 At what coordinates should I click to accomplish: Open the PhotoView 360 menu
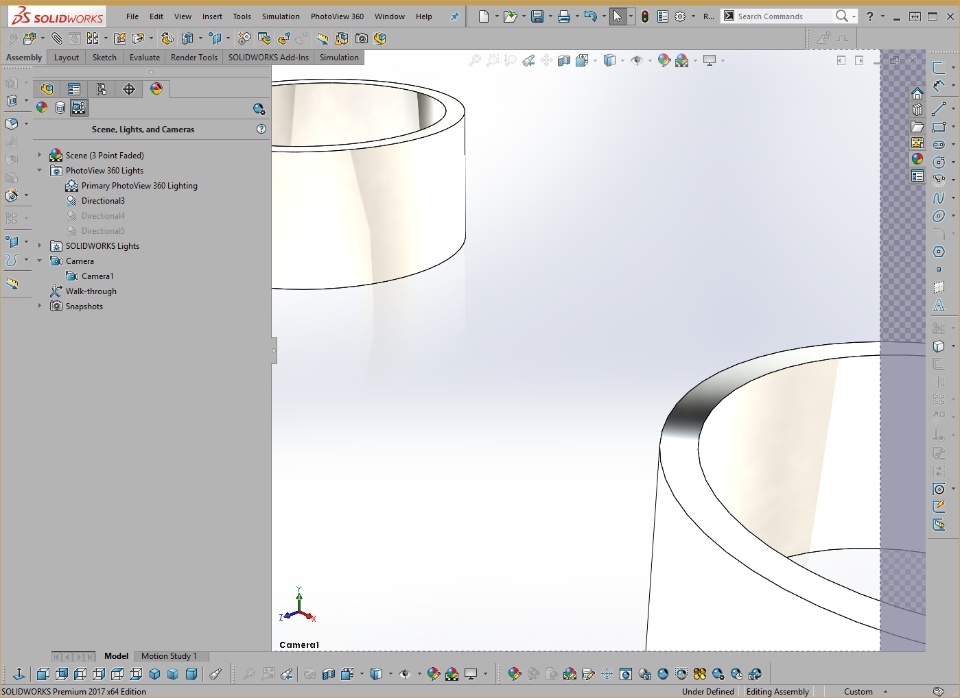pos(337,17)
